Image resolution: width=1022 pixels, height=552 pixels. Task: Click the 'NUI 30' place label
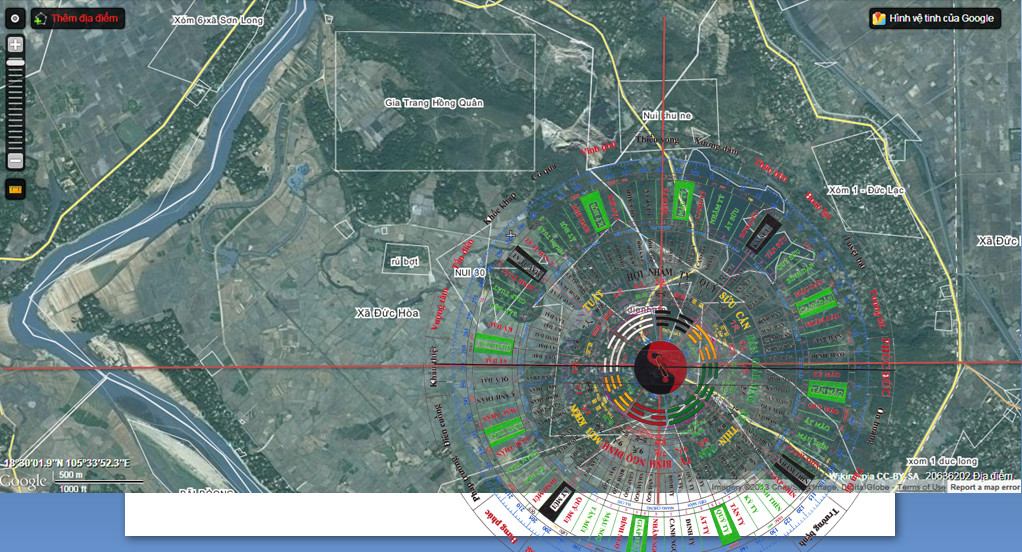[470, 272]
